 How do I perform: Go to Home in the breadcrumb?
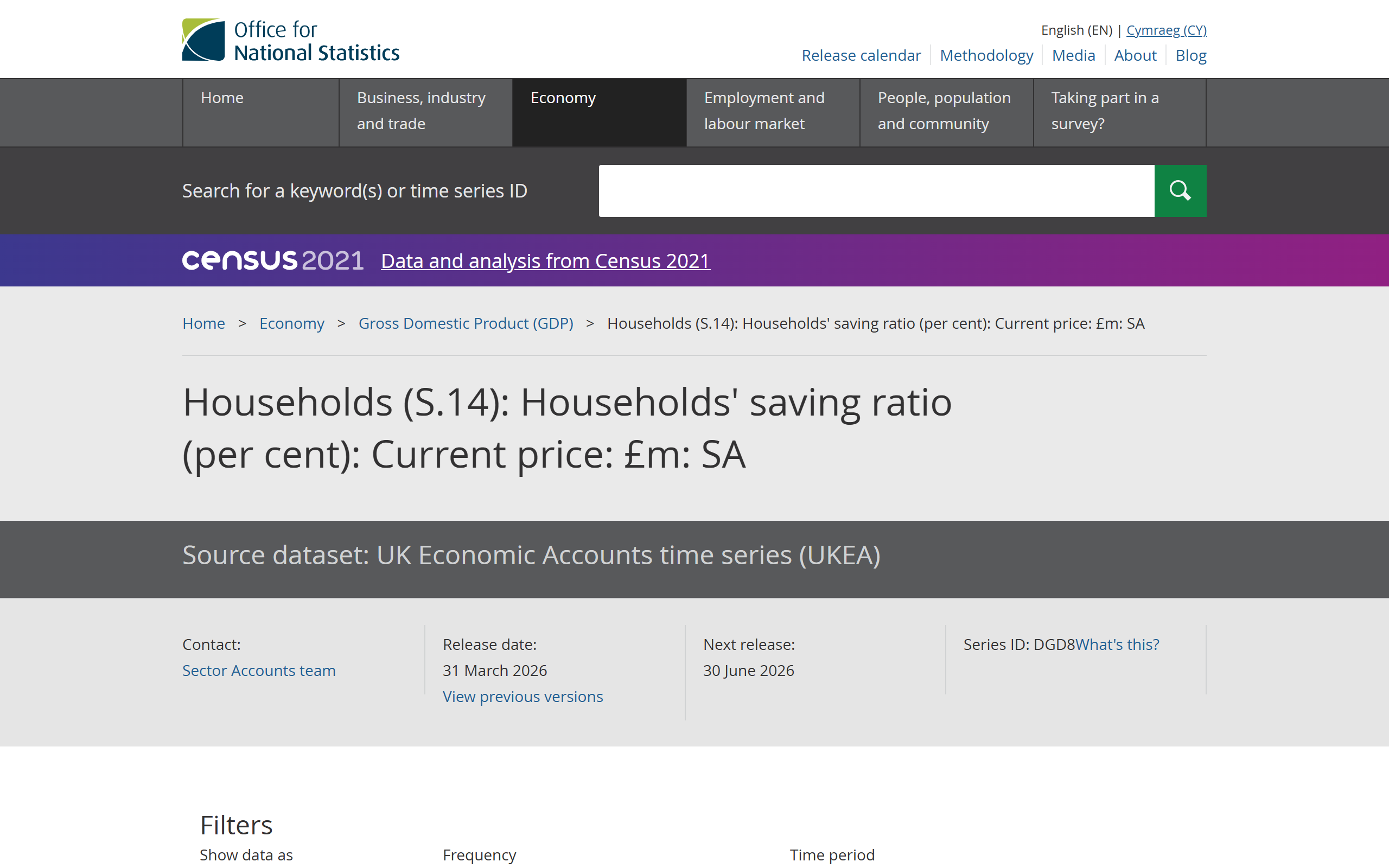coord(203,323)
